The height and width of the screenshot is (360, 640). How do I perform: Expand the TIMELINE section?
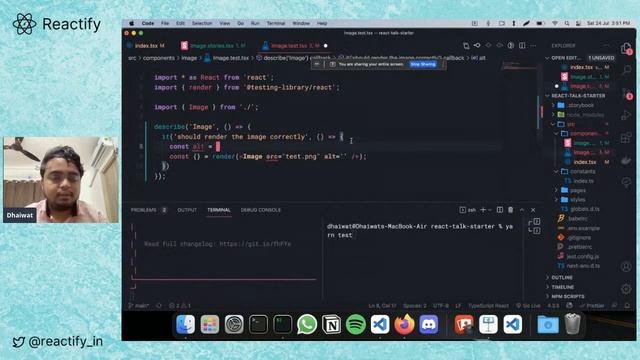point(562,287)
